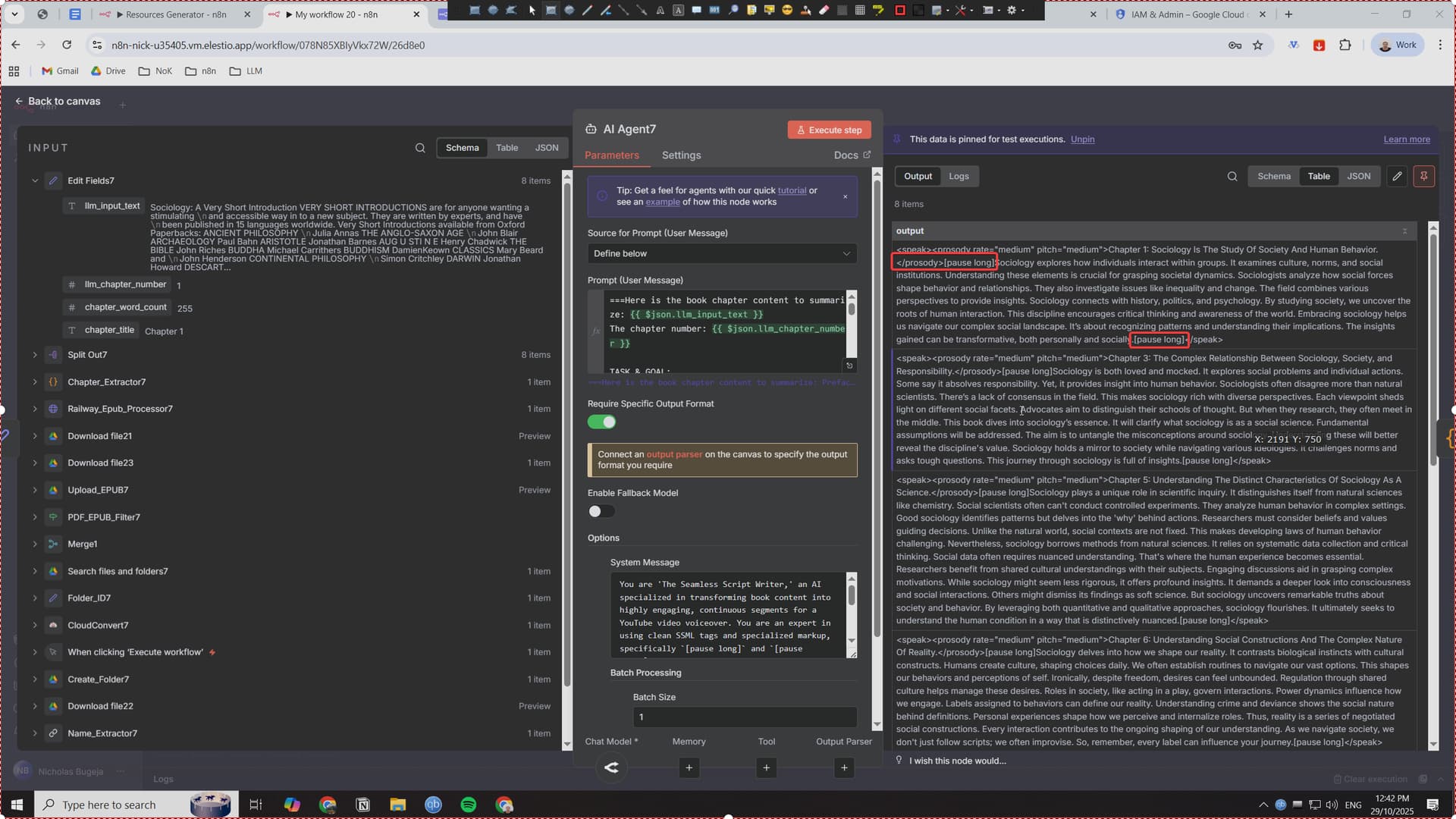Click the Unpin link
This screenshot has height=819, width=1456.
click(1082, 140)
